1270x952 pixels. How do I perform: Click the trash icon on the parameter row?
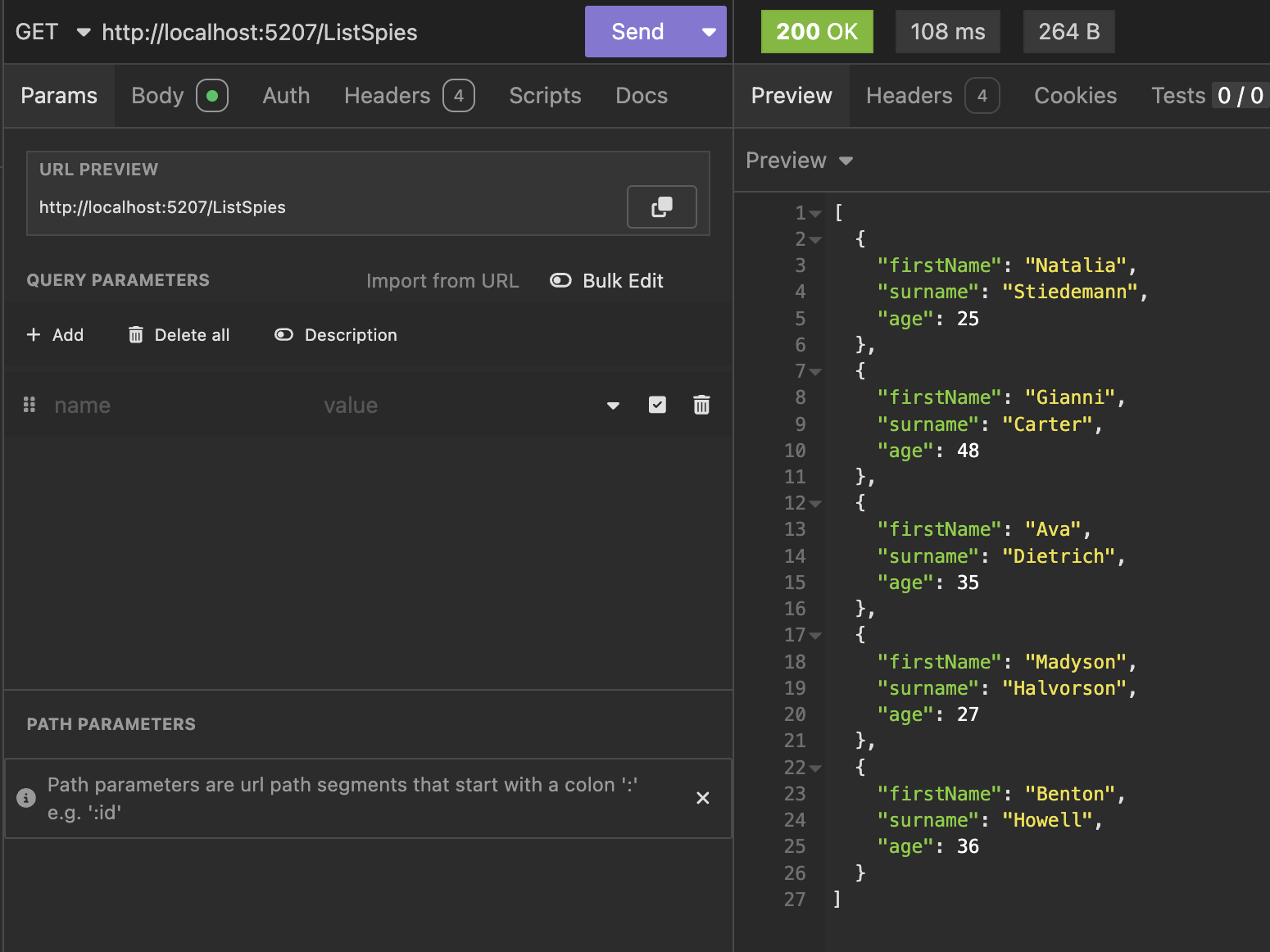701,405
